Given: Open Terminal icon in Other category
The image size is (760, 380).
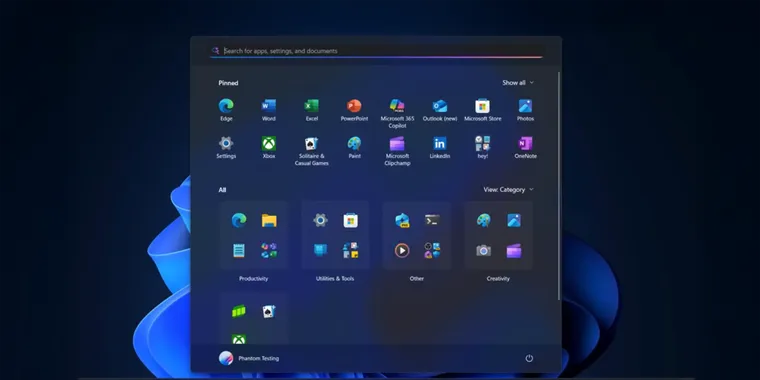Looking at the screenshot, I should (x=432, y=221).
